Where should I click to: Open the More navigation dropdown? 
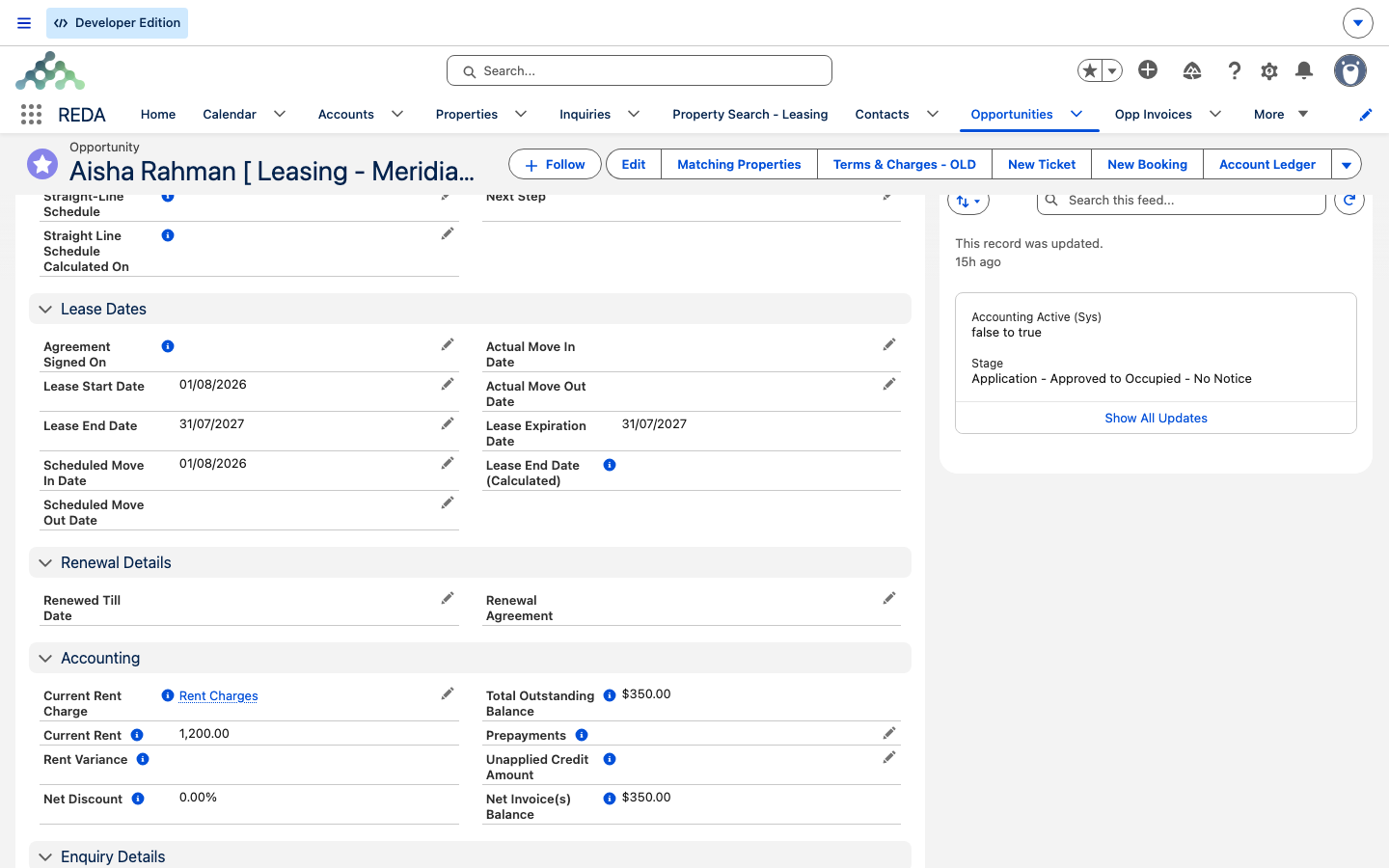1281,114
